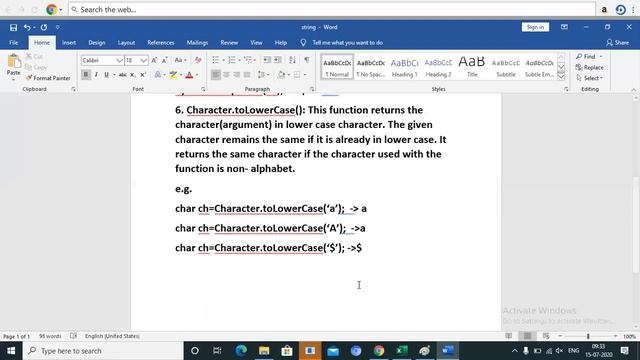Switch to Read Mode view

pyautogui.click(x=509, y=336)
